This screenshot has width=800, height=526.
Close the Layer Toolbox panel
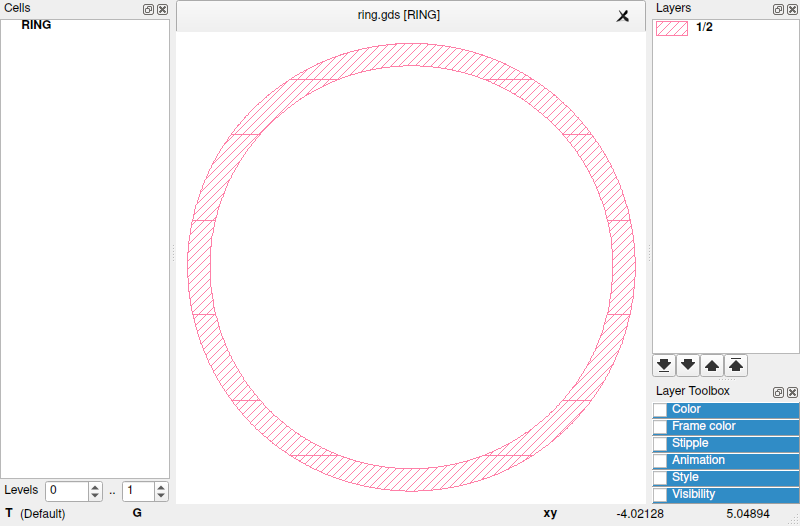pos(792,392)
